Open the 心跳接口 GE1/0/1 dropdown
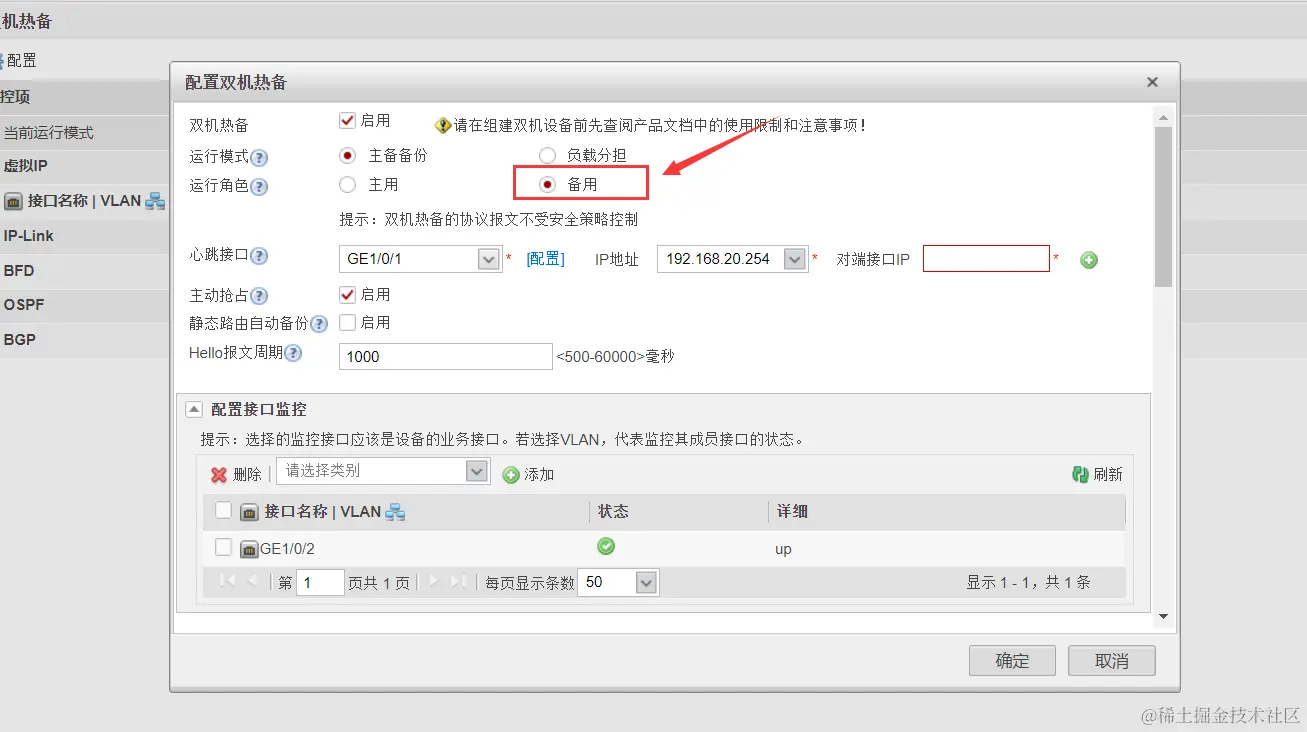Screen dimensions: 1307x732 [489, 259]
